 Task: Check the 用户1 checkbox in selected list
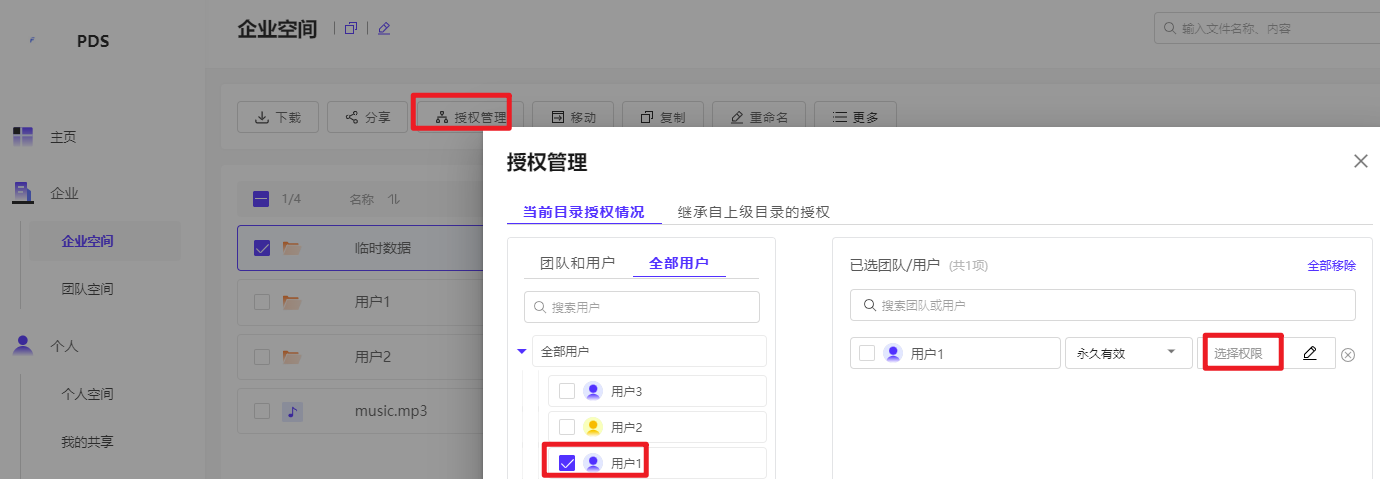click(x=867, y=353)
